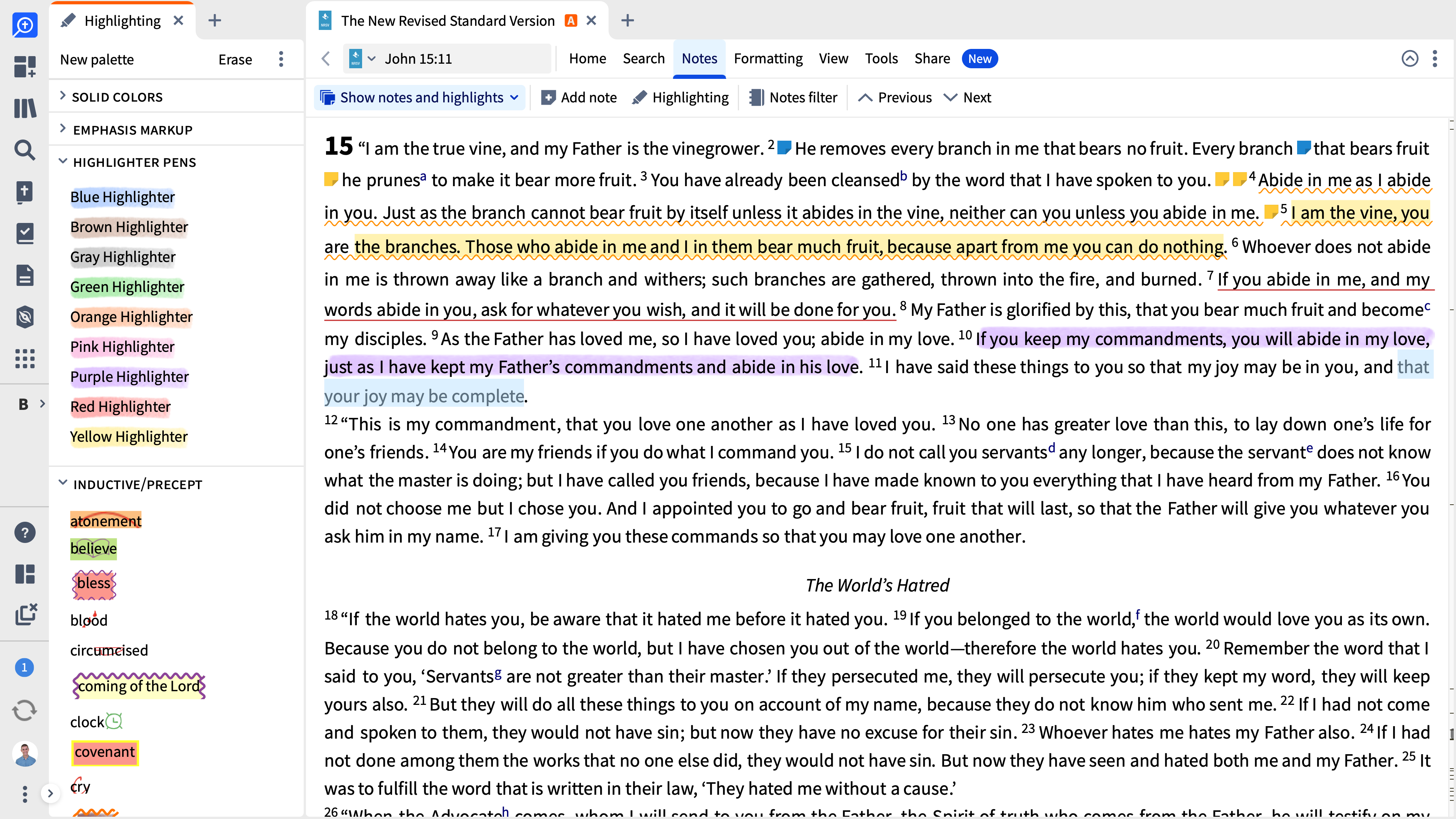Go to the Previous note
The image size is (1456, 819).
895,97
